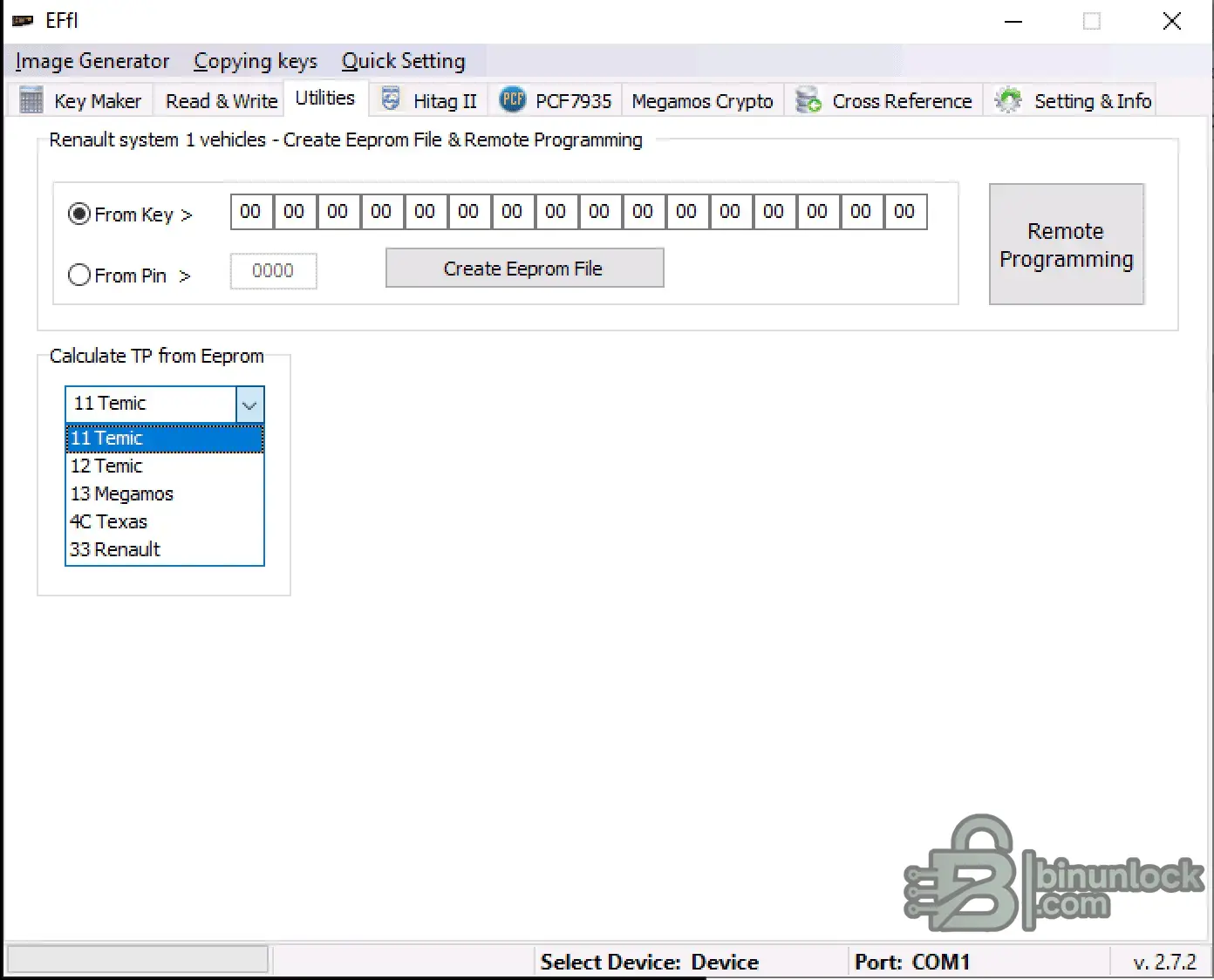Select the From Pin radio button
The height and width of the screenshot is (980, 1214).
click(79, 275)
